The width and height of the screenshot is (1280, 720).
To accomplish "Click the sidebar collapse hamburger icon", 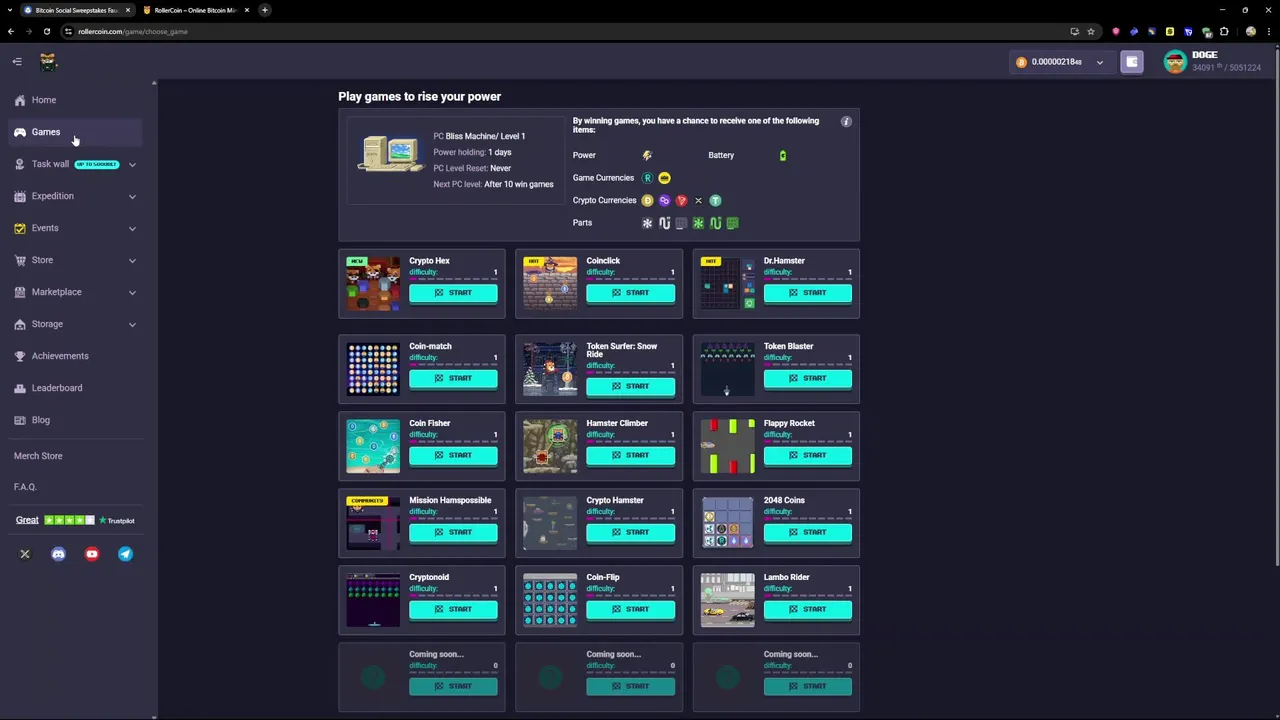I will tap(17, 62).
